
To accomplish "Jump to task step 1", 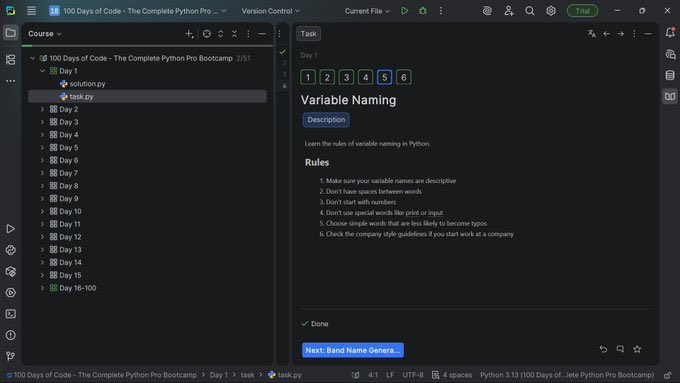I will coord(308,78).
